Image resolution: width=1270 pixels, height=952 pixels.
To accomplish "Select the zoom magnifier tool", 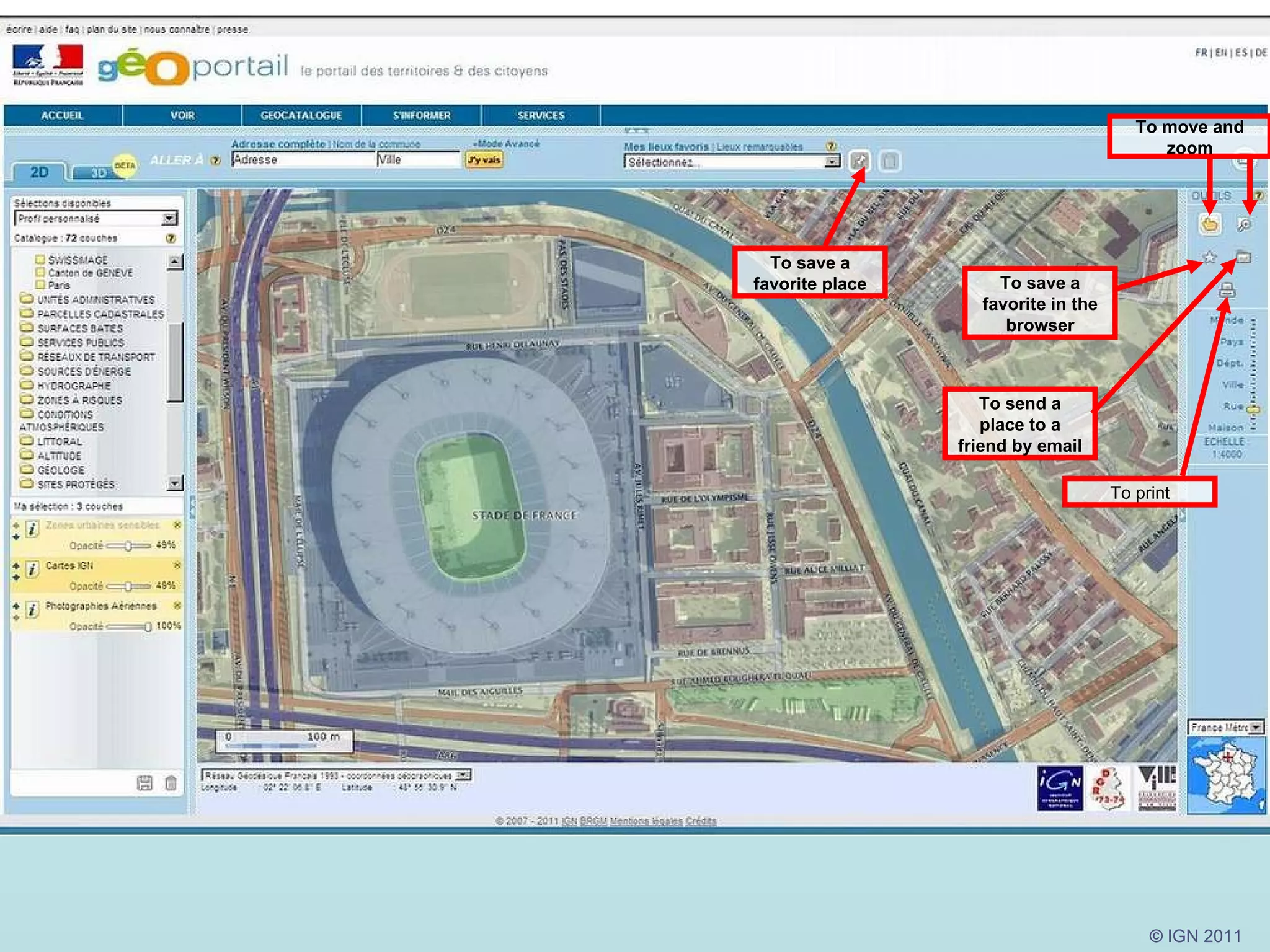I will (1244, 224).
